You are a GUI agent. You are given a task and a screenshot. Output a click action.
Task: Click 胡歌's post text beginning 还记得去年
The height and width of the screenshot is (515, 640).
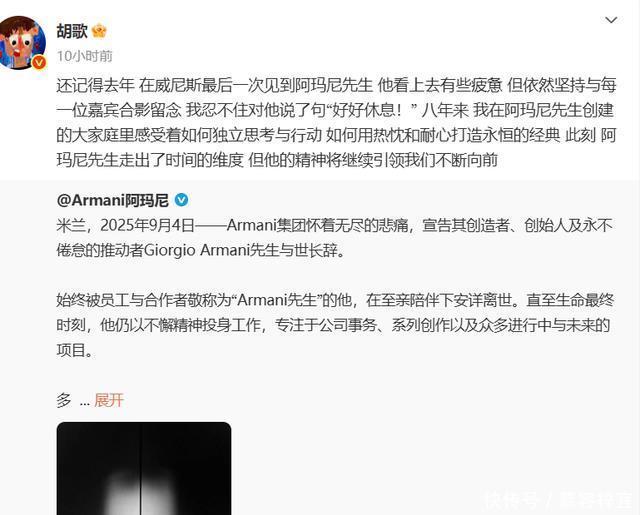[336, 122]
